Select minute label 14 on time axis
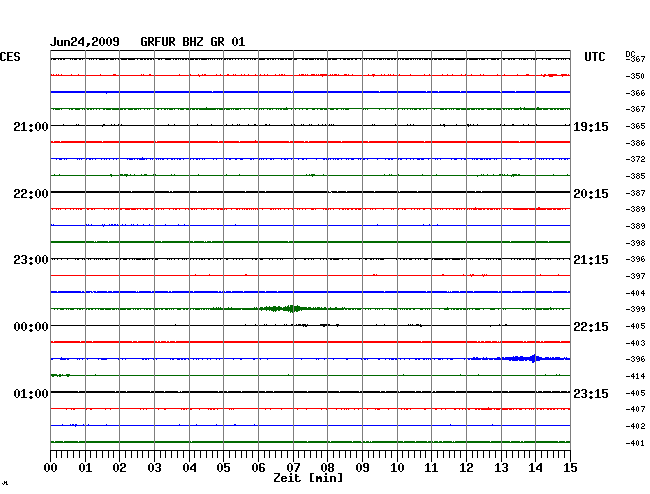This screenshot has height=494, width=650. pyautogui.click(x=535, y=468)
